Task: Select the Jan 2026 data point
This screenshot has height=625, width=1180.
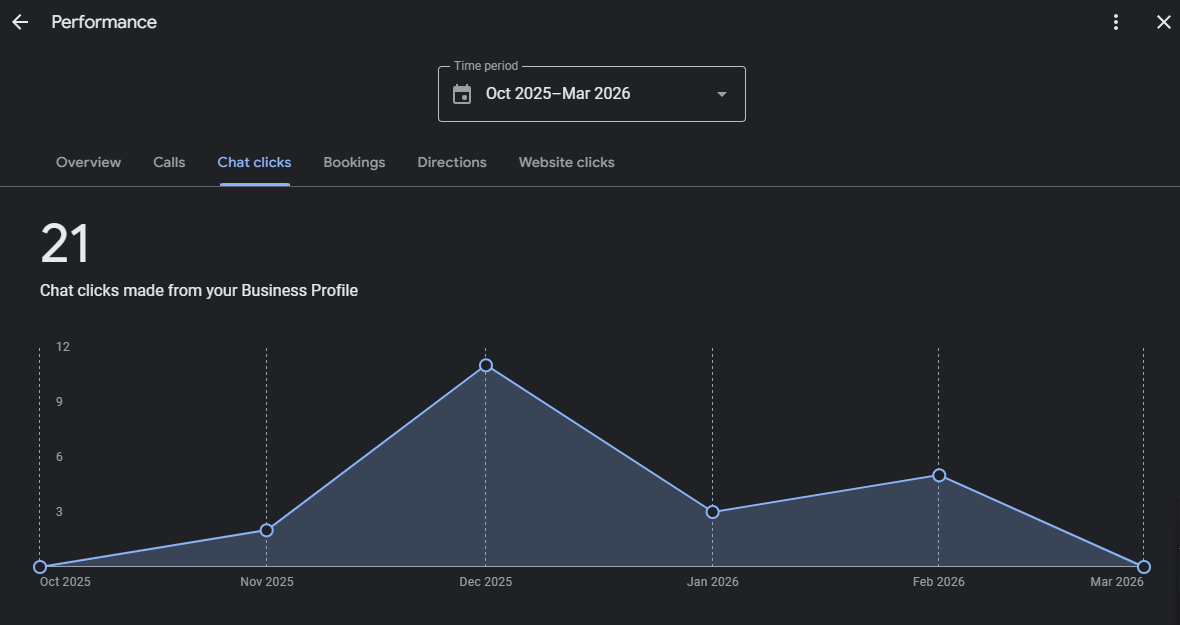Action: coord(712,512)
